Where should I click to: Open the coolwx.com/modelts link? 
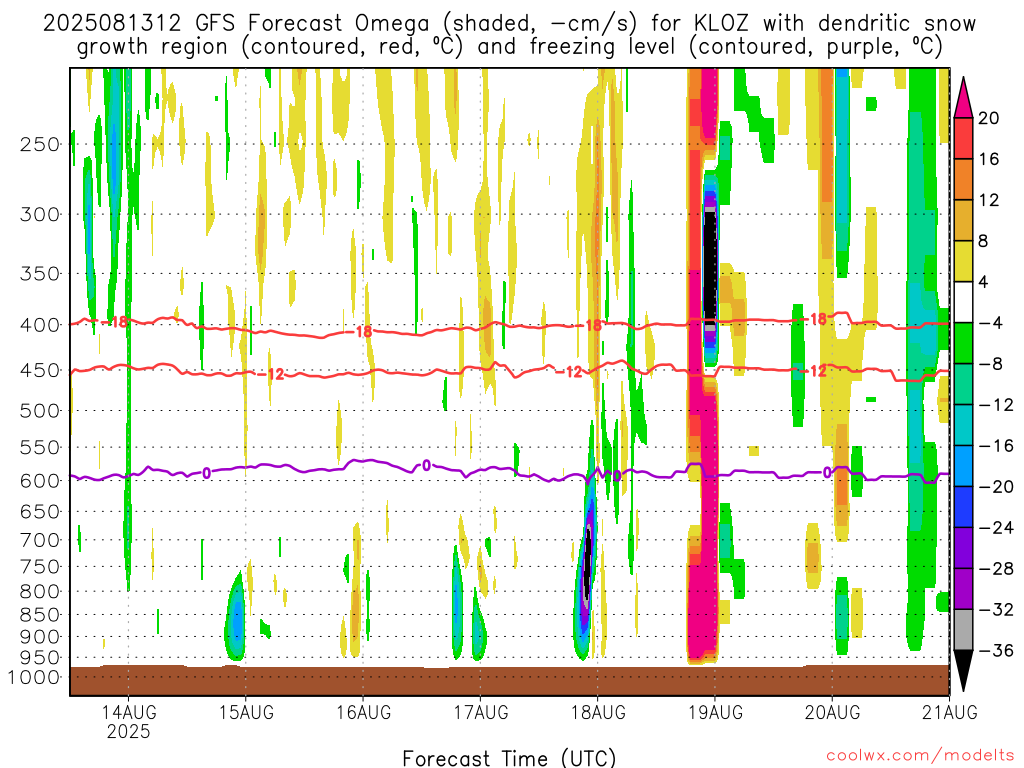tap(920, 756)
